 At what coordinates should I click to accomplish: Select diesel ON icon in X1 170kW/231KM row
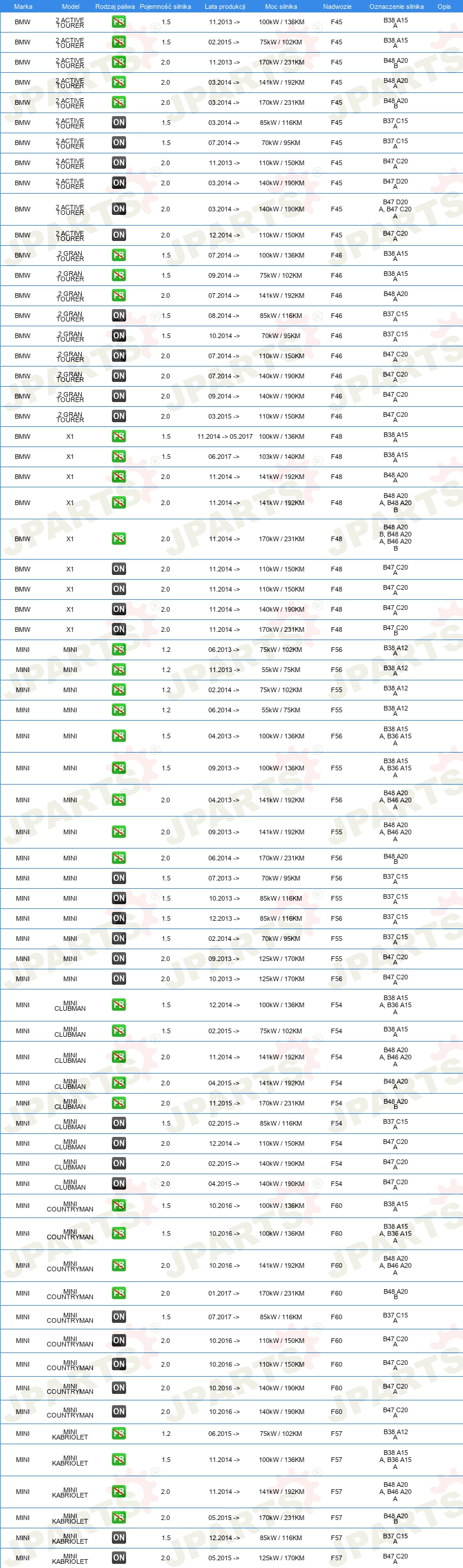point(118,629)
